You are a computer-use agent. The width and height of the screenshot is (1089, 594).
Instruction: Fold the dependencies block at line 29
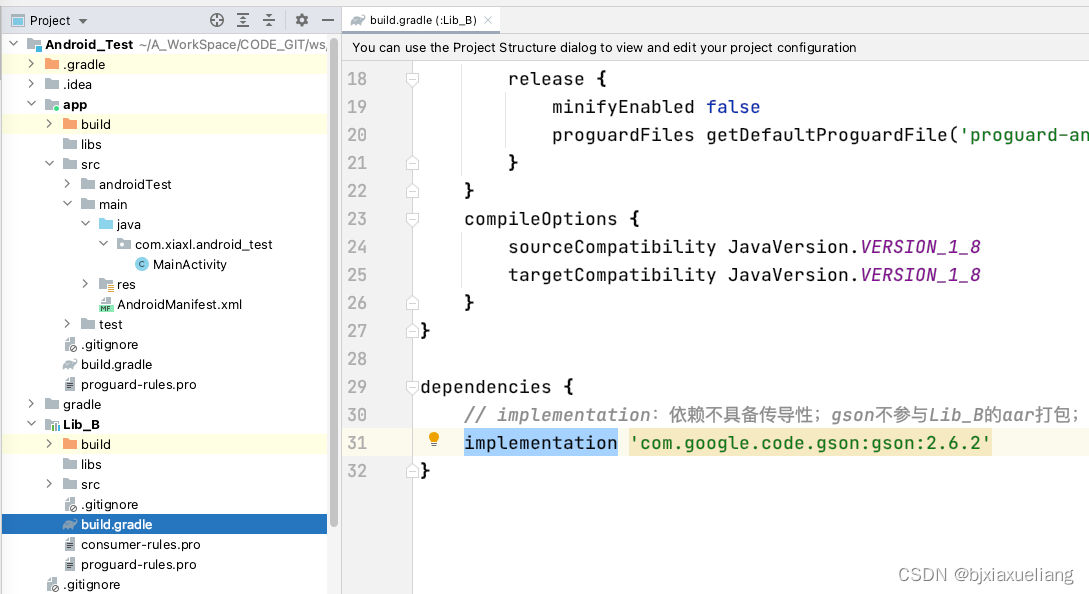point(412,387)
